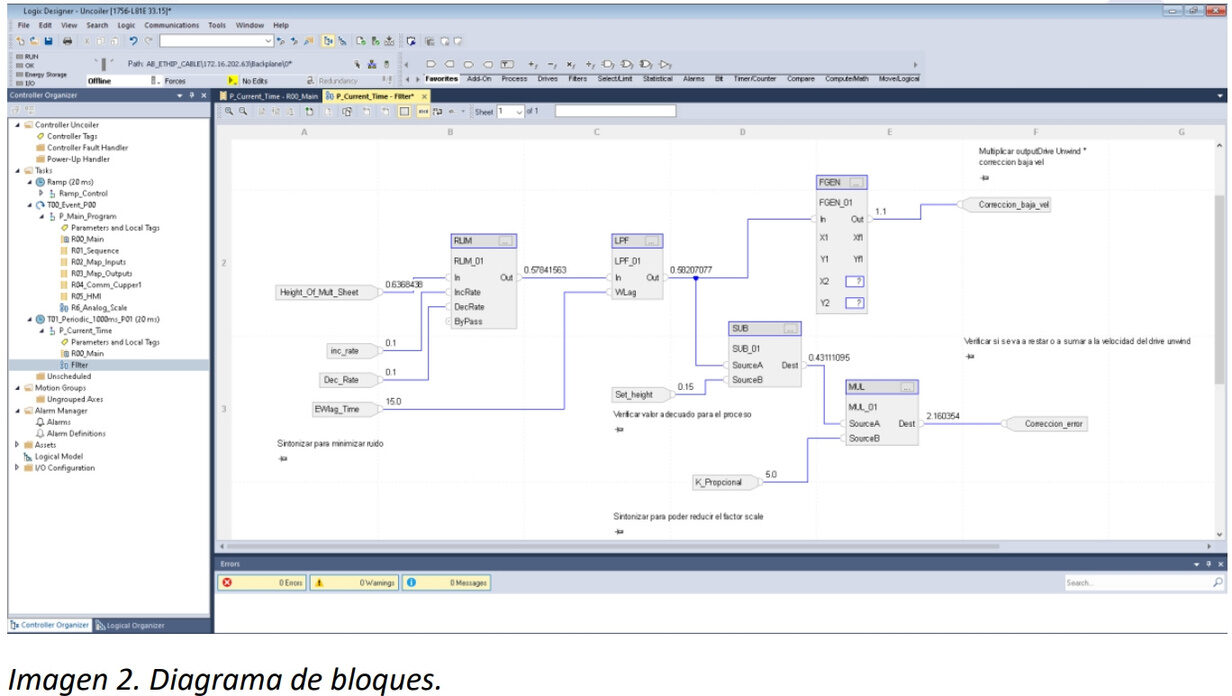Click the sheet description text field
Screen dimensions: 1232x696
tap(615, 111)
